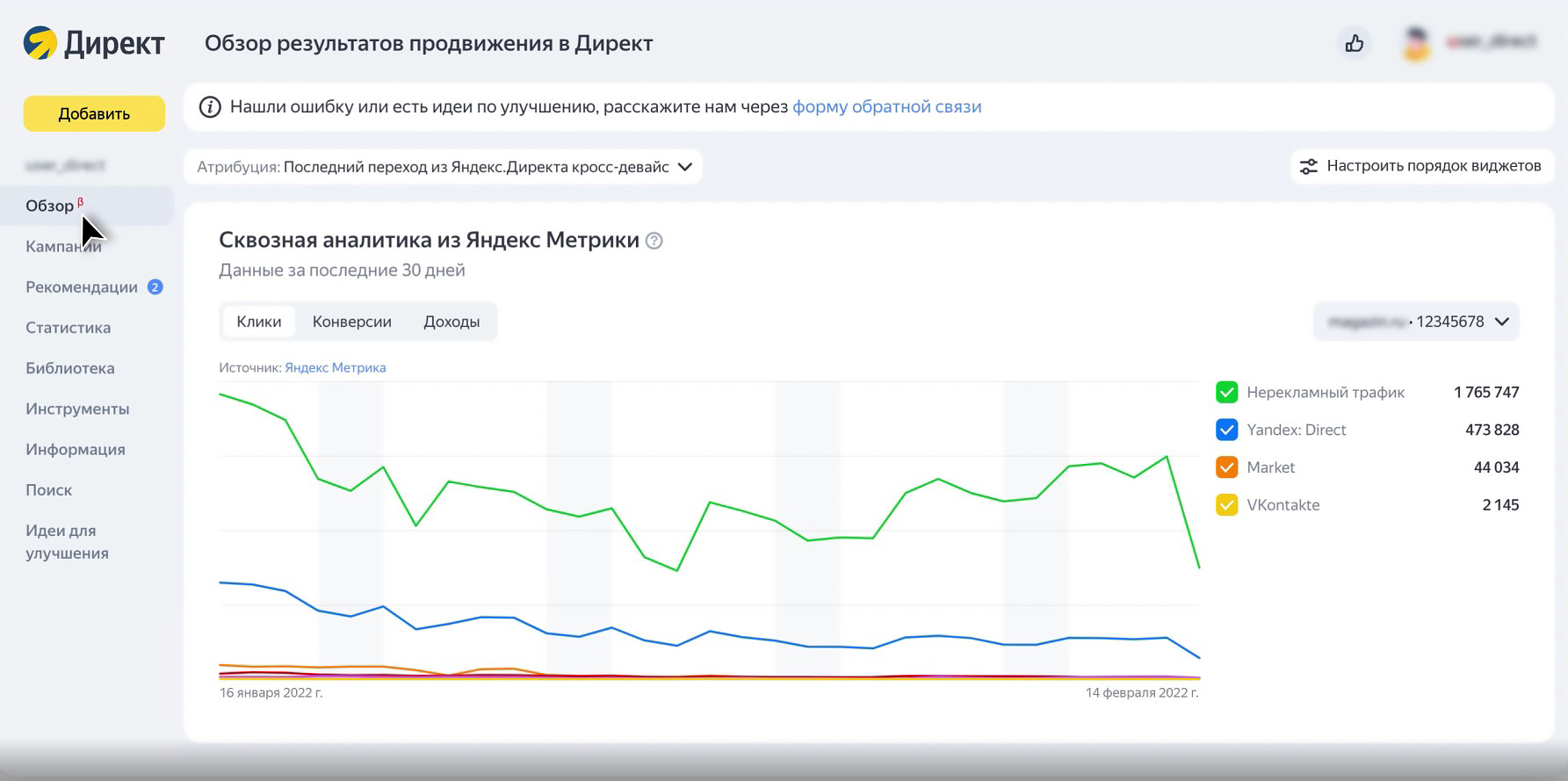Click the thumbs-up feedback icon
This screenshot has width=1568, height=781.
(1355, 43)
